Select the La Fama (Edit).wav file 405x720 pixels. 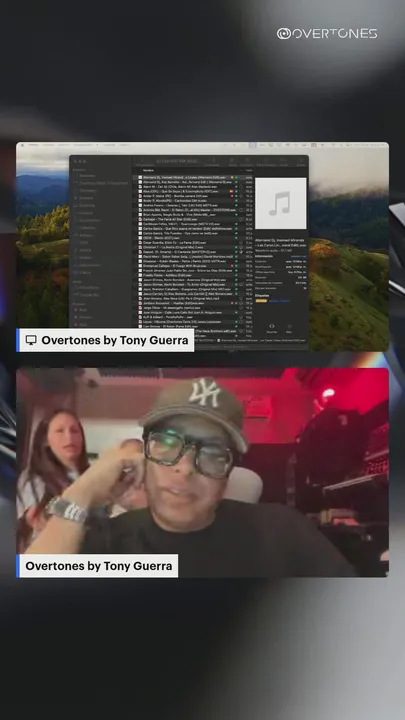point(195,242)
